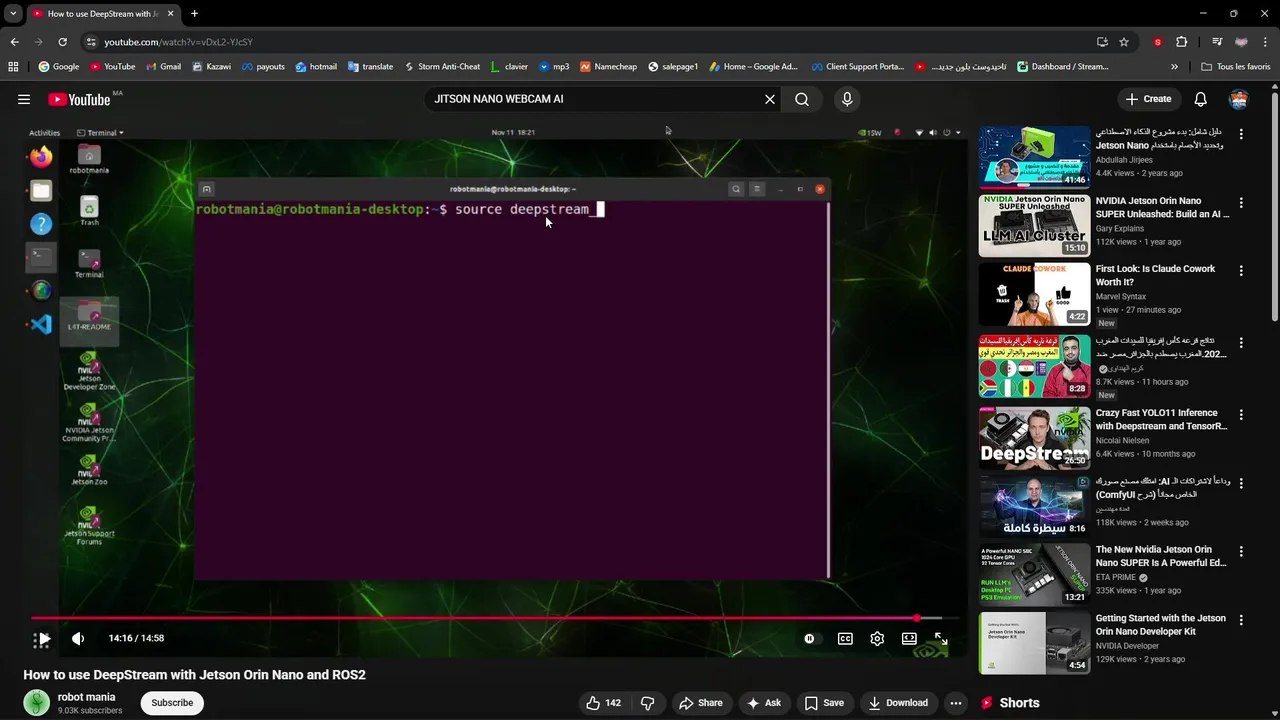Click the Ask button

(763, 703)
